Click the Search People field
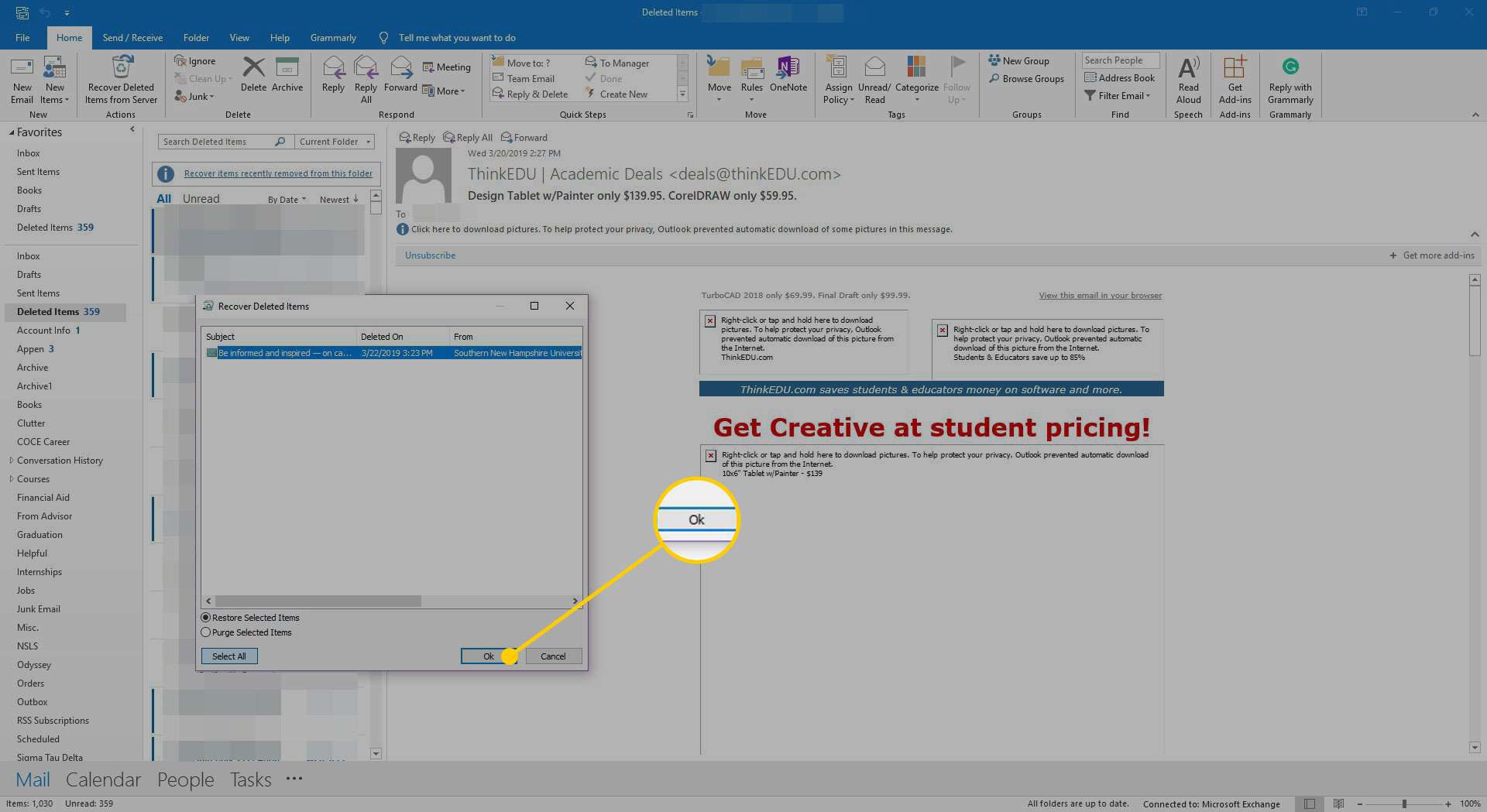This screenshot has width=1487, height=812. 1120,60
